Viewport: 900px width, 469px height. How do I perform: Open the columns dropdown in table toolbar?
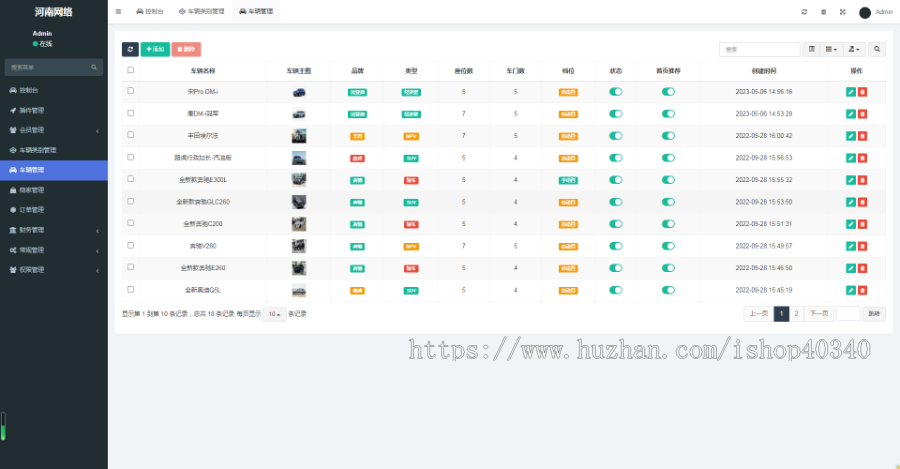click(x=831, y=49)
